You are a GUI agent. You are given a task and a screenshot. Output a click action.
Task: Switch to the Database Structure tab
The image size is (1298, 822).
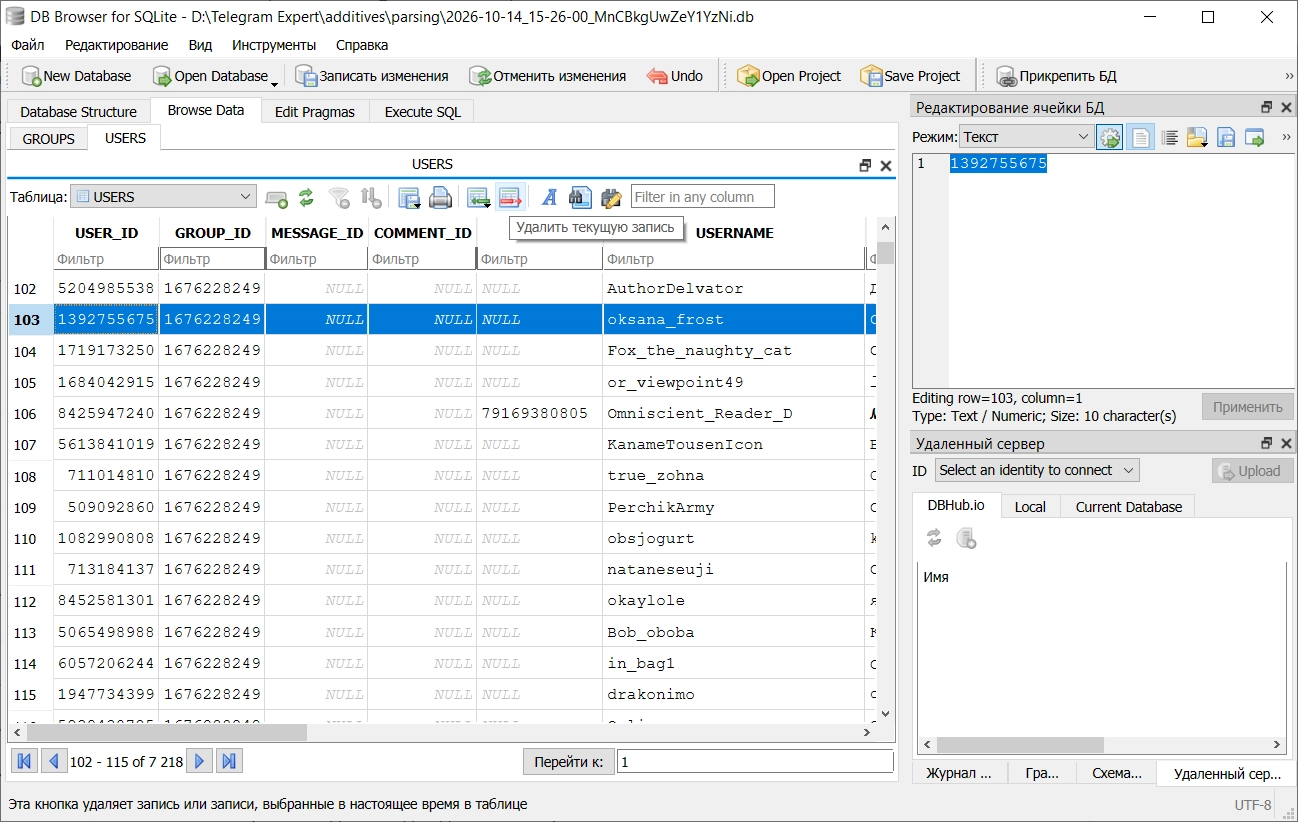coord(78,112)
